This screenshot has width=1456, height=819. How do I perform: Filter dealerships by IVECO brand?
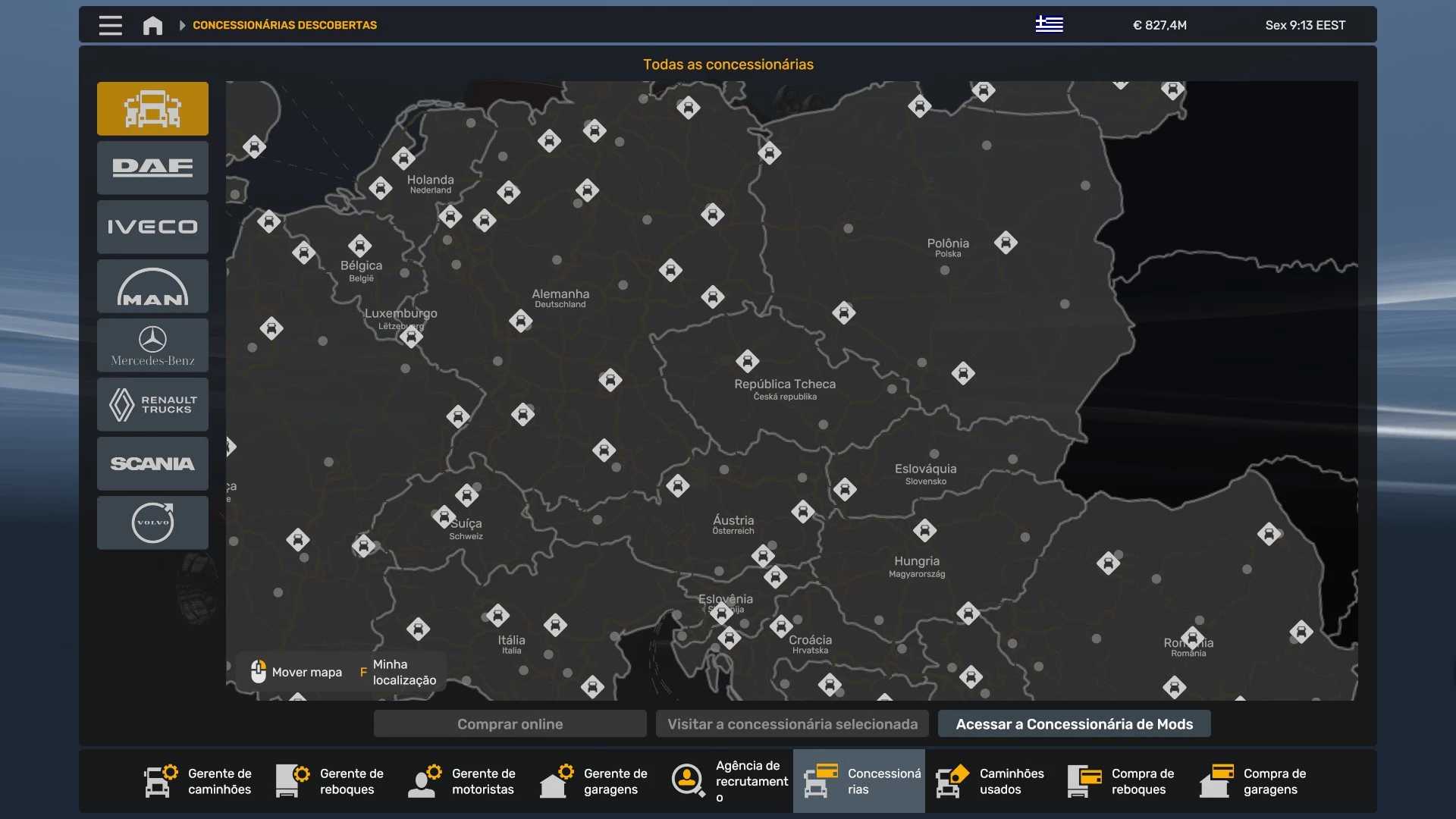point(152,227)
